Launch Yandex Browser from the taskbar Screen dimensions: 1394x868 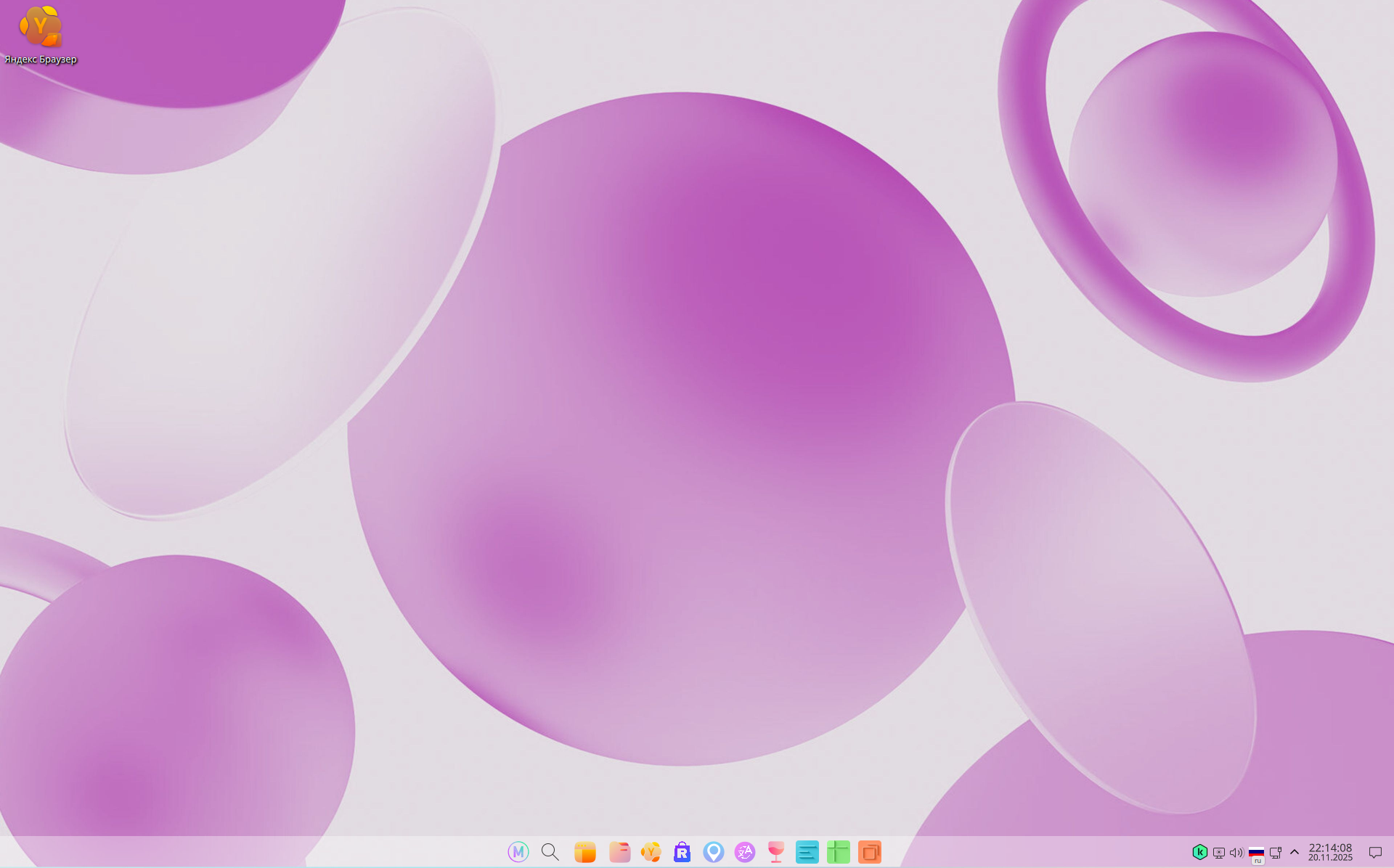(651, 852)
